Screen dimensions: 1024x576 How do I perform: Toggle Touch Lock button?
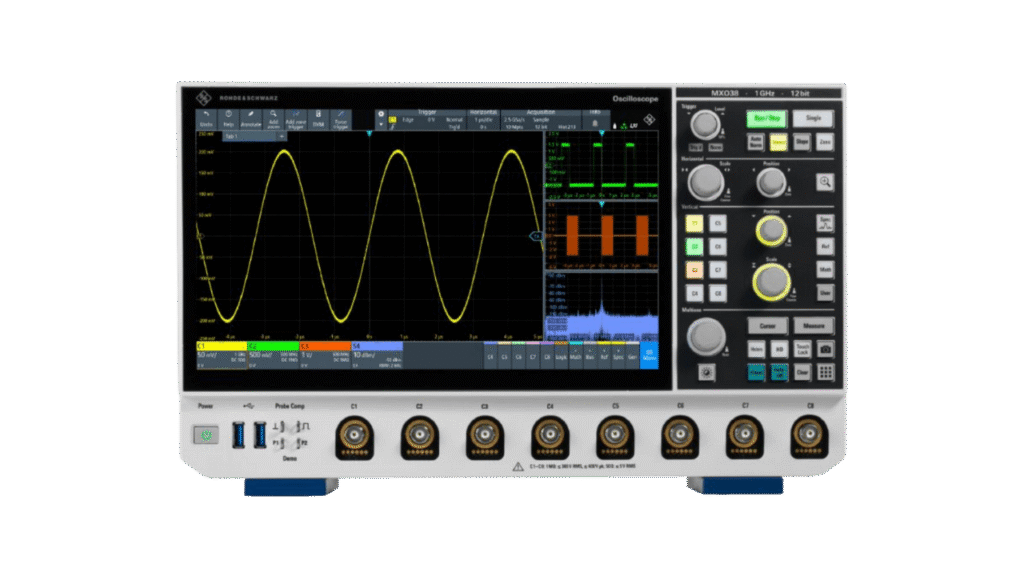coord(801,348)
